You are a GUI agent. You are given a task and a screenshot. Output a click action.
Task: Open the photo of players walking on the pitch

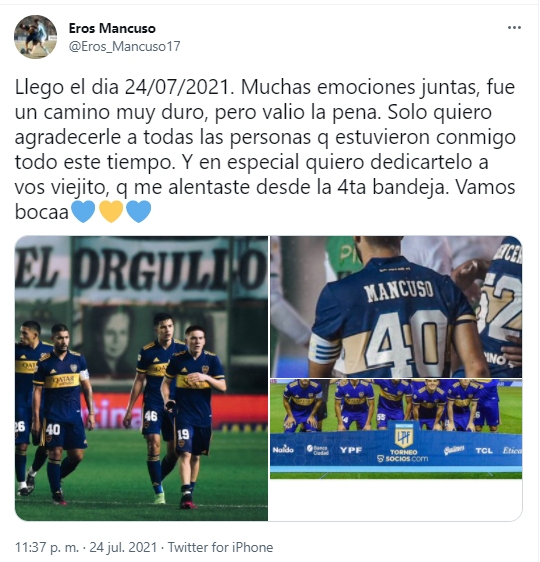point(141,378)
